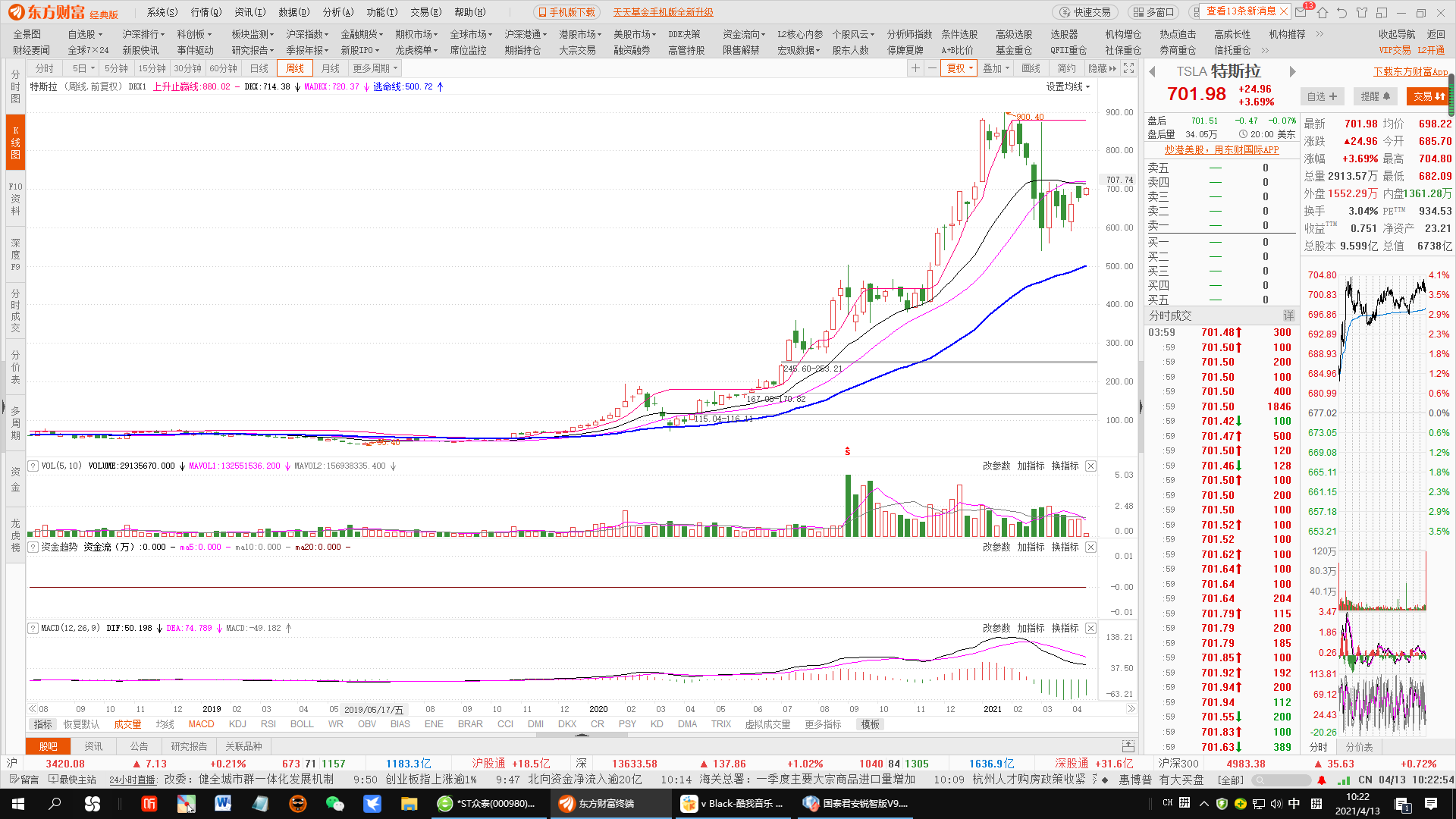The image size is (1456, 819).
Task: Click the 自选 + add watchlist button
Action: coord(1322,96)
